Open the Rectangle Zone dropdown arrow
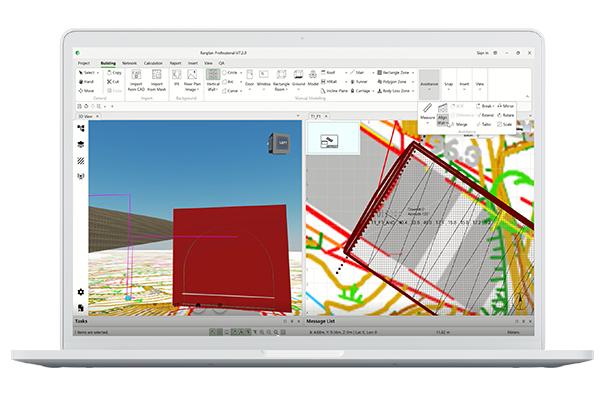The height and width of the screenshot is (394, 604). (413, 72)
